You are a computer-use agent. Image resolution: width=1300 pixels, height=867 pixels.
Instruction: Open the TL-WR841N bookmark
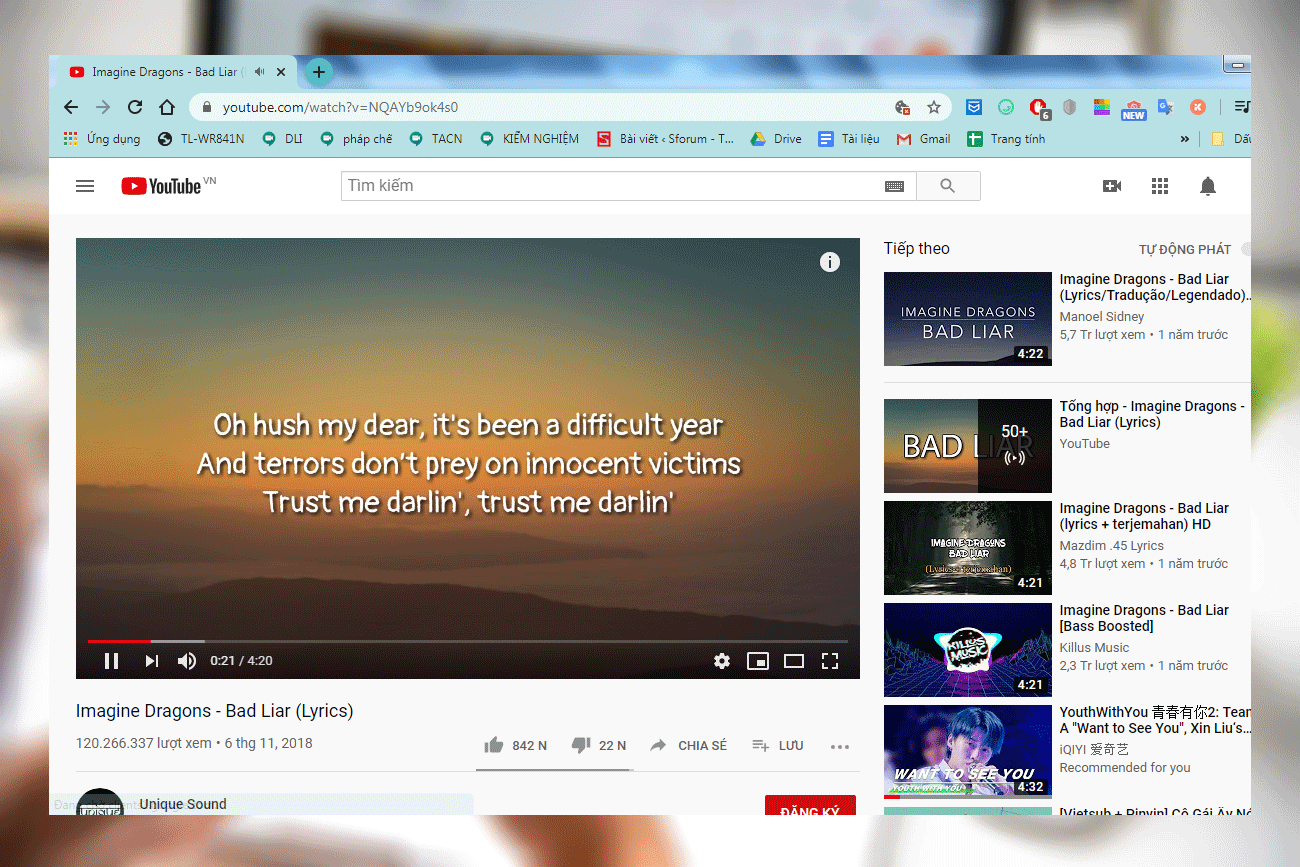(x=201, y=139)
